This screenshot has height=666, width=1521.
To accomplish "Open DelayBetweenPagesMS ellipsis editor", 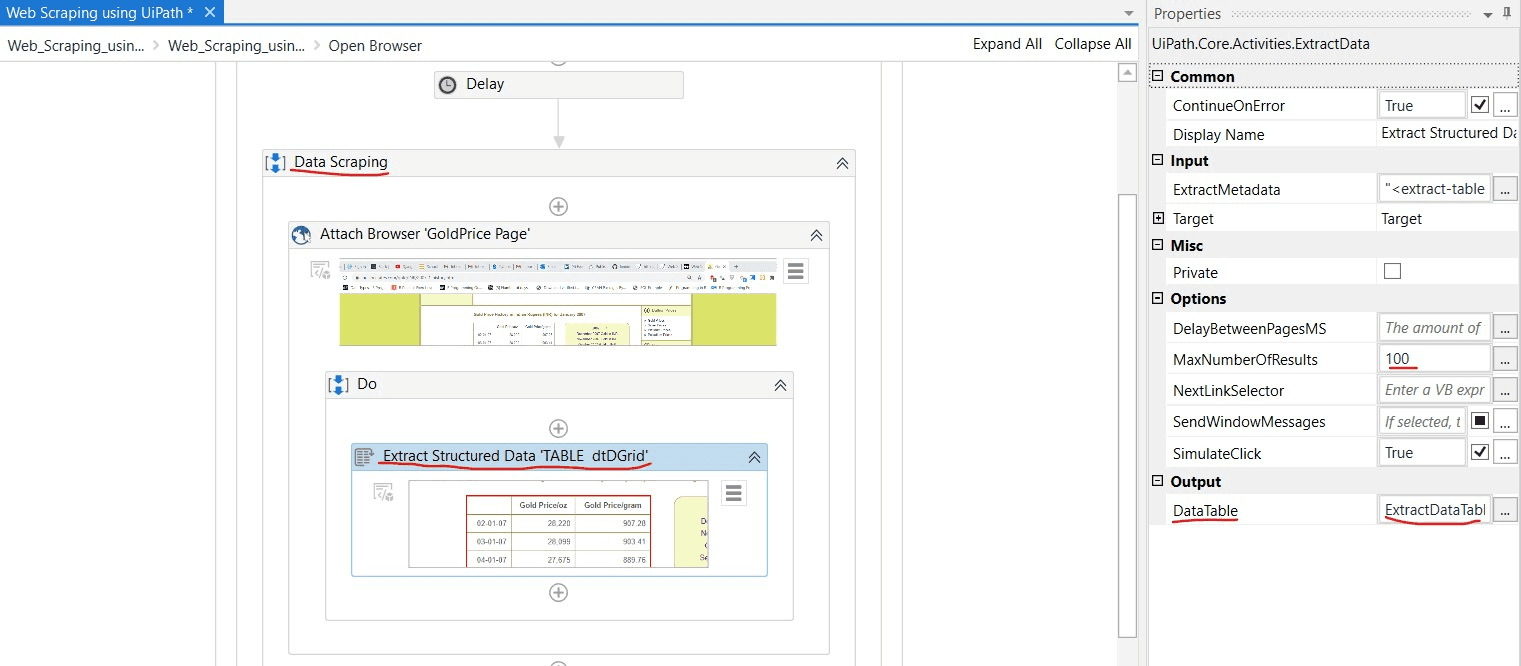I will 1504,327.
